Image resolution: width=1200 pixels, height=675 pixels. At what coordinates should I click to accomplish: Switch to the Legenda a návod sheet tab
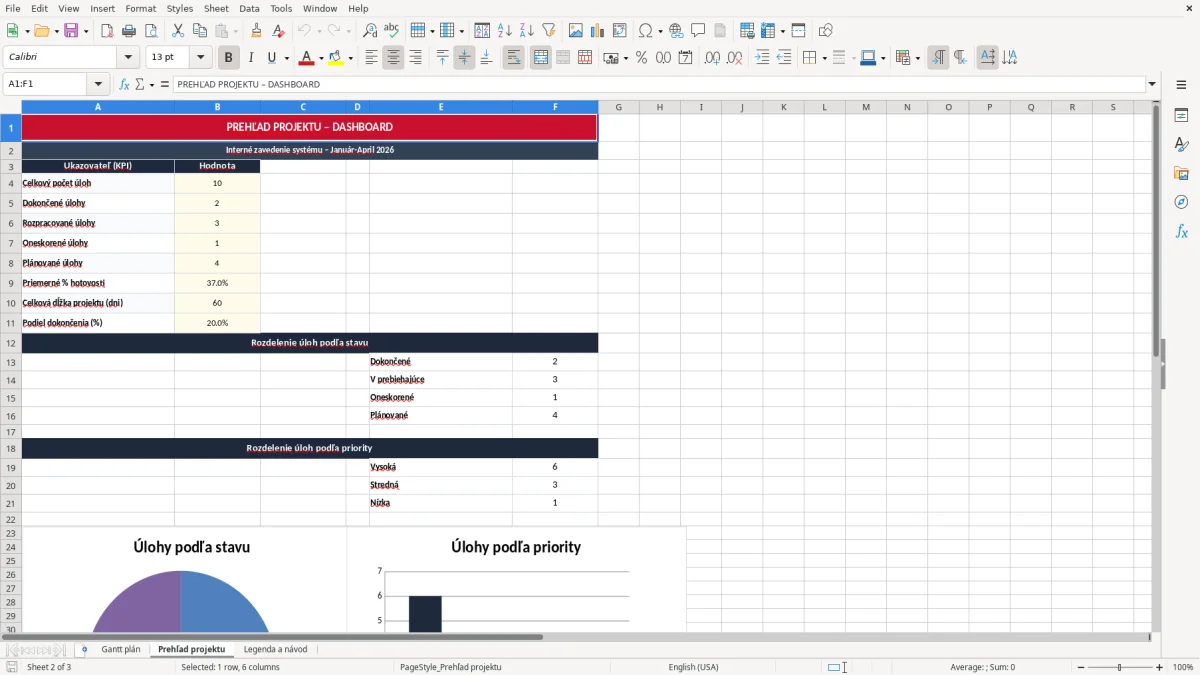(x=275, y=649)
